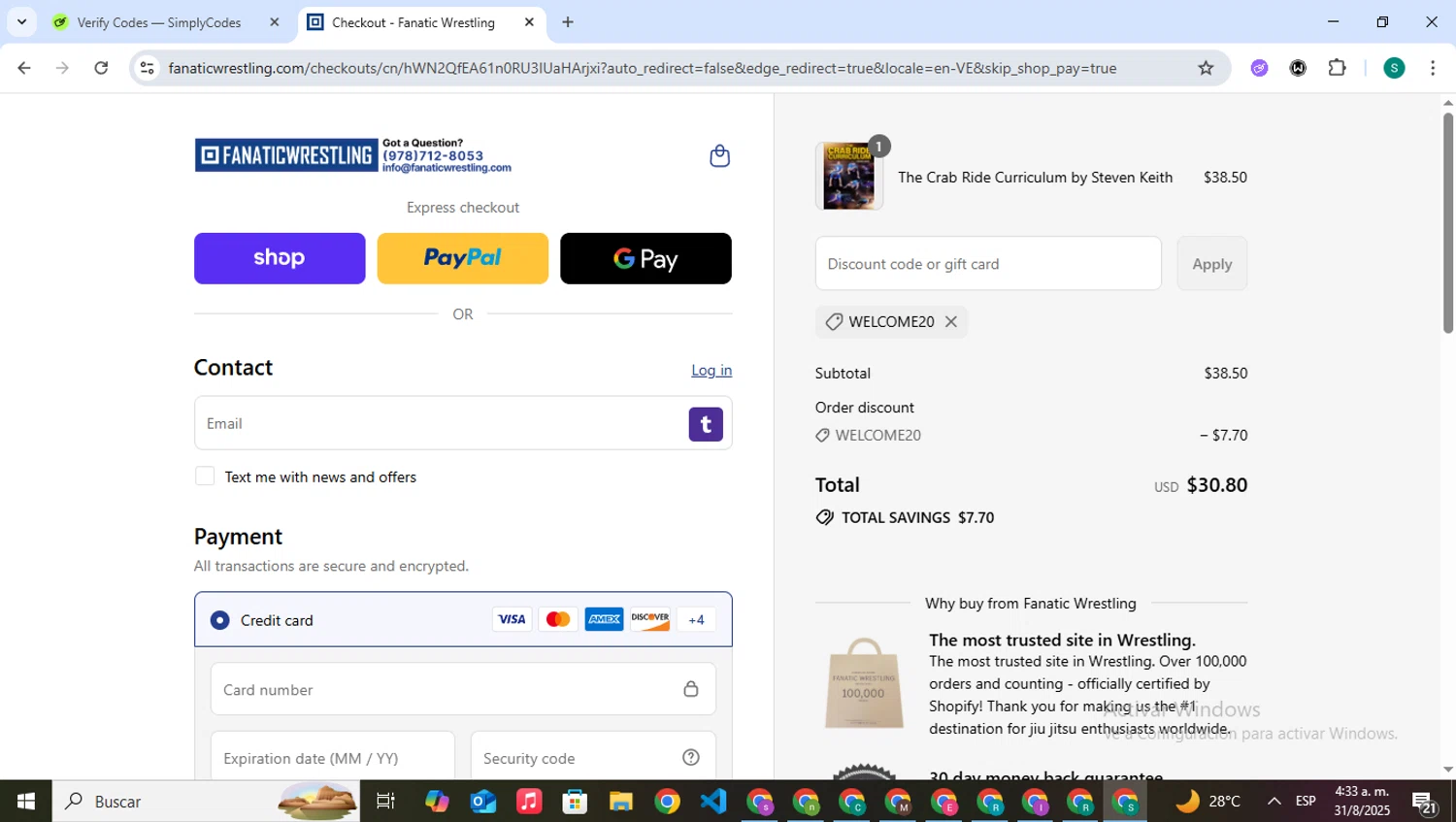This screenshot has width=1456, height=822.
Task: Open the Windows Start menu
Action: tap(26, 802)
